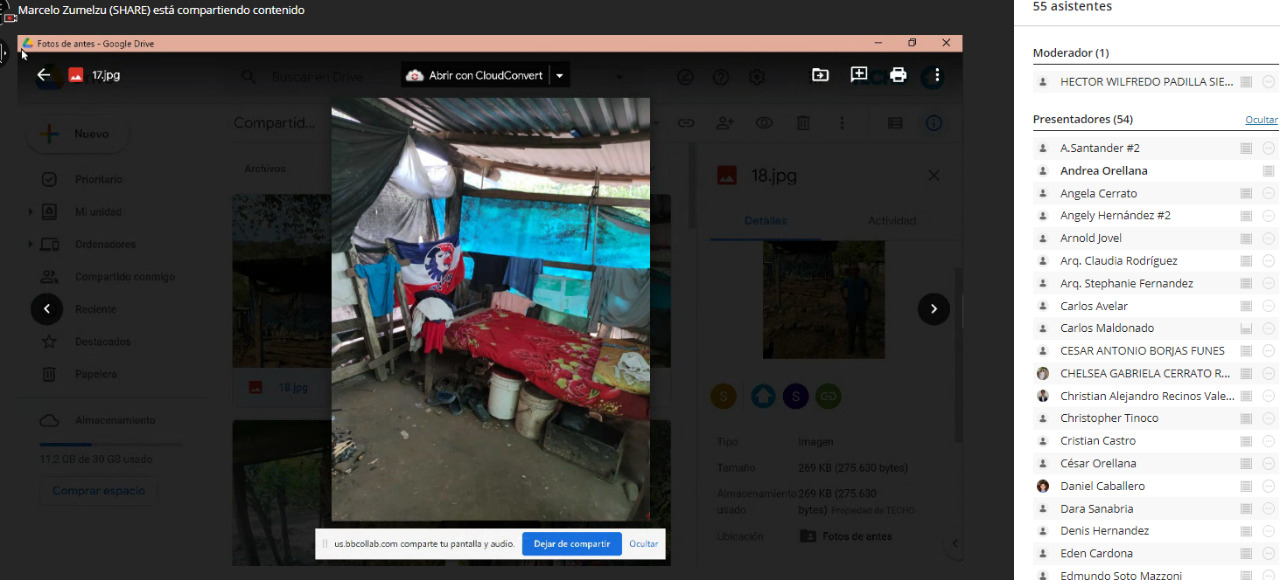Stop sharing with Dejar de compartir
Screen dimensions: 1280x580
click(572, 544)
